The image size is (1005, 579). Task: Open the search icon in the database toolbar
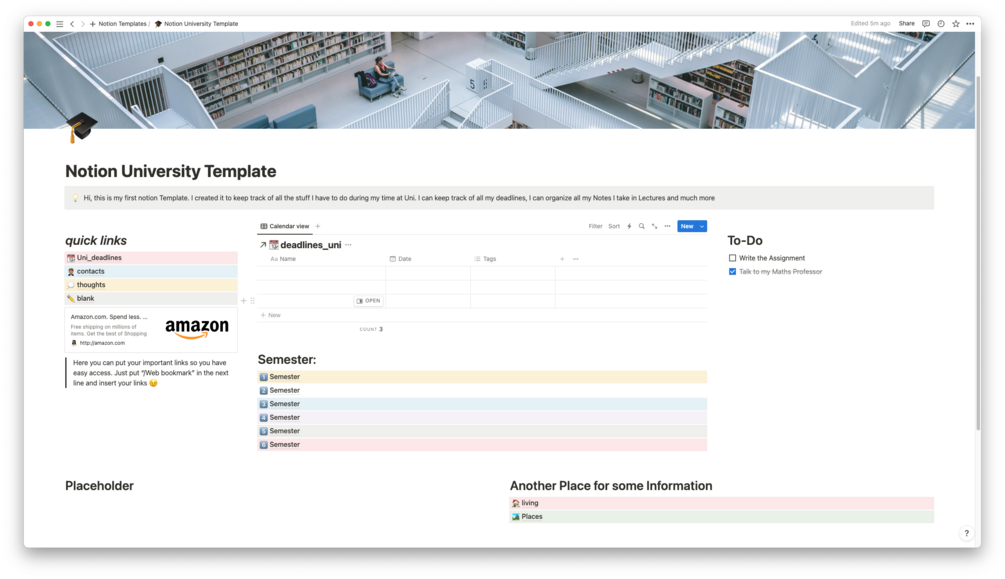tap(641, 226)
